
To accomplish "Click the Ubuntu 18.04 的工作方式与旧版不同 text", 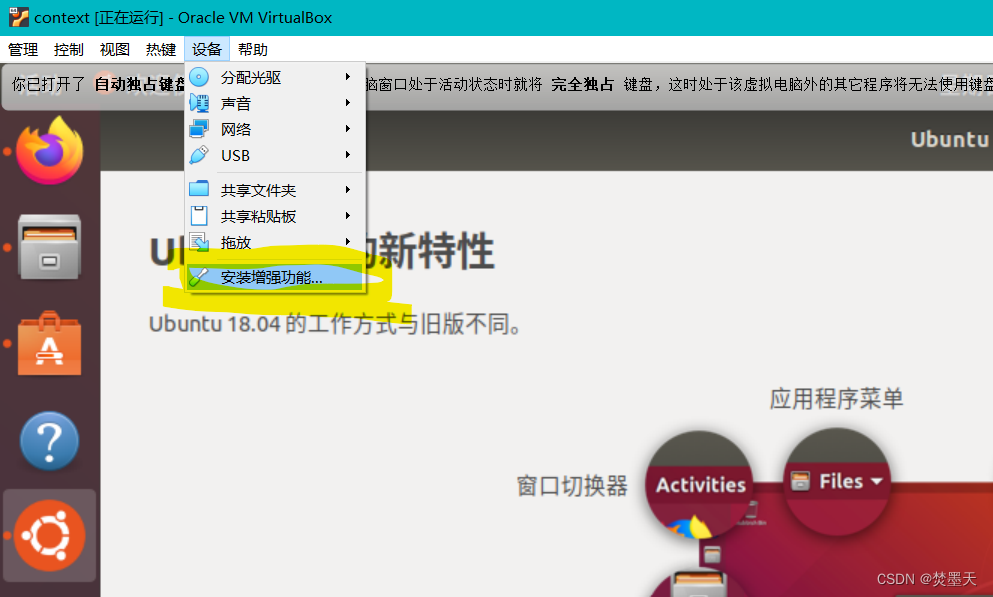I will [335, 324].
